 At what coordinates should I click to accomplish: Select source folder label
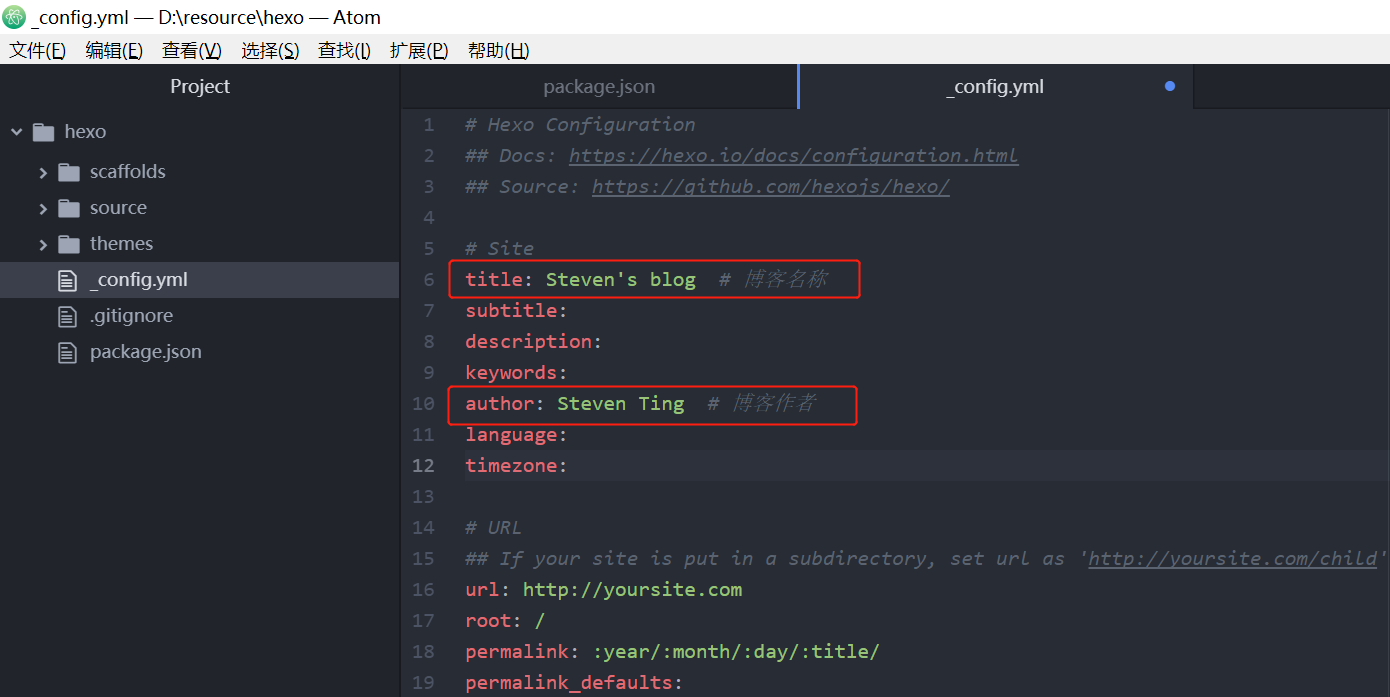coord(118,208)
